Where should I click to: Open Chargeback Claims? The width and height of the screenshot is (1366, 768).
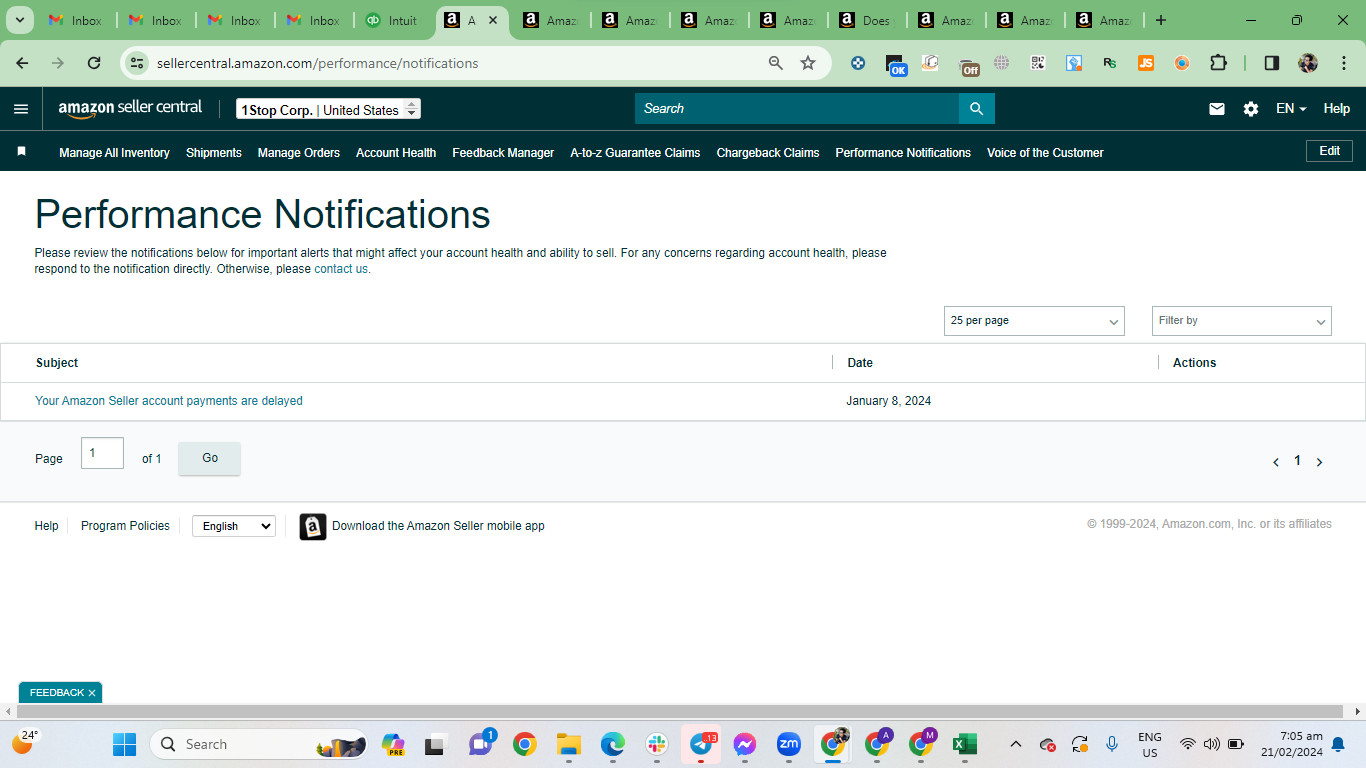click(x=768, y=153)
